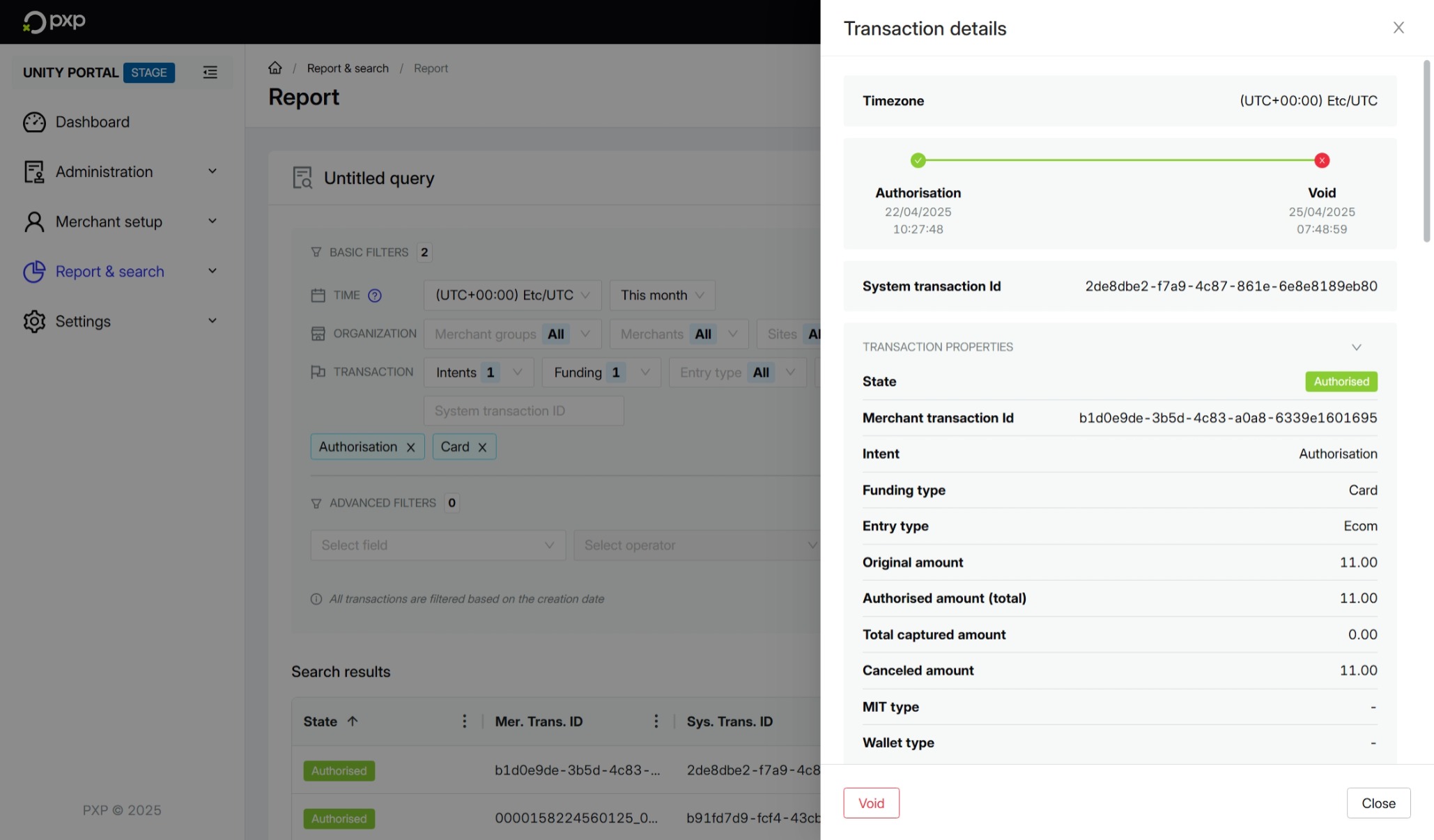Click the home breadcrumb icon
The height and width of the screenshot is (840, 1434).
click(x=275, y=68)
